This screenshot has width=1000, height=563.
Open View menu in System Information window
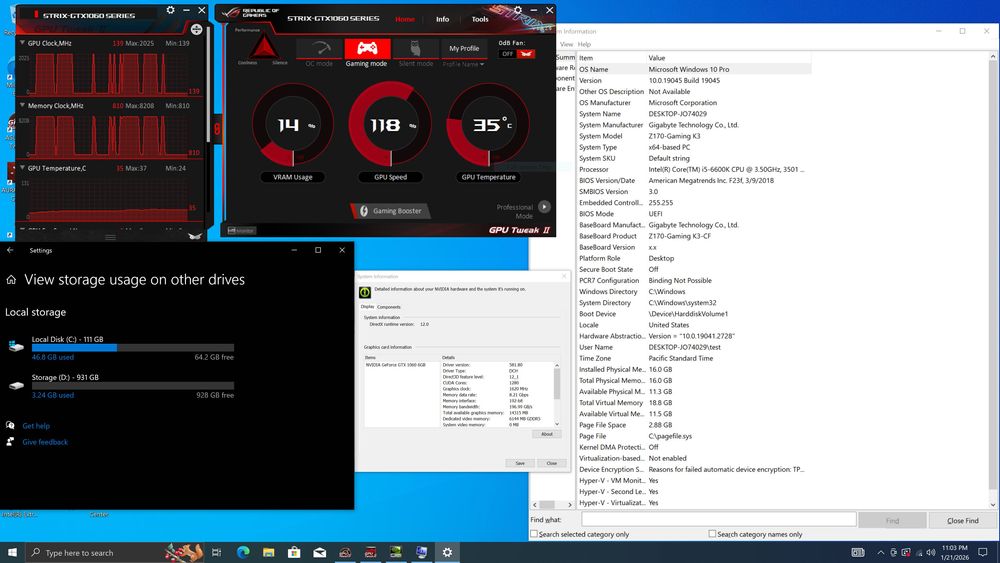(x=566, y=44)
